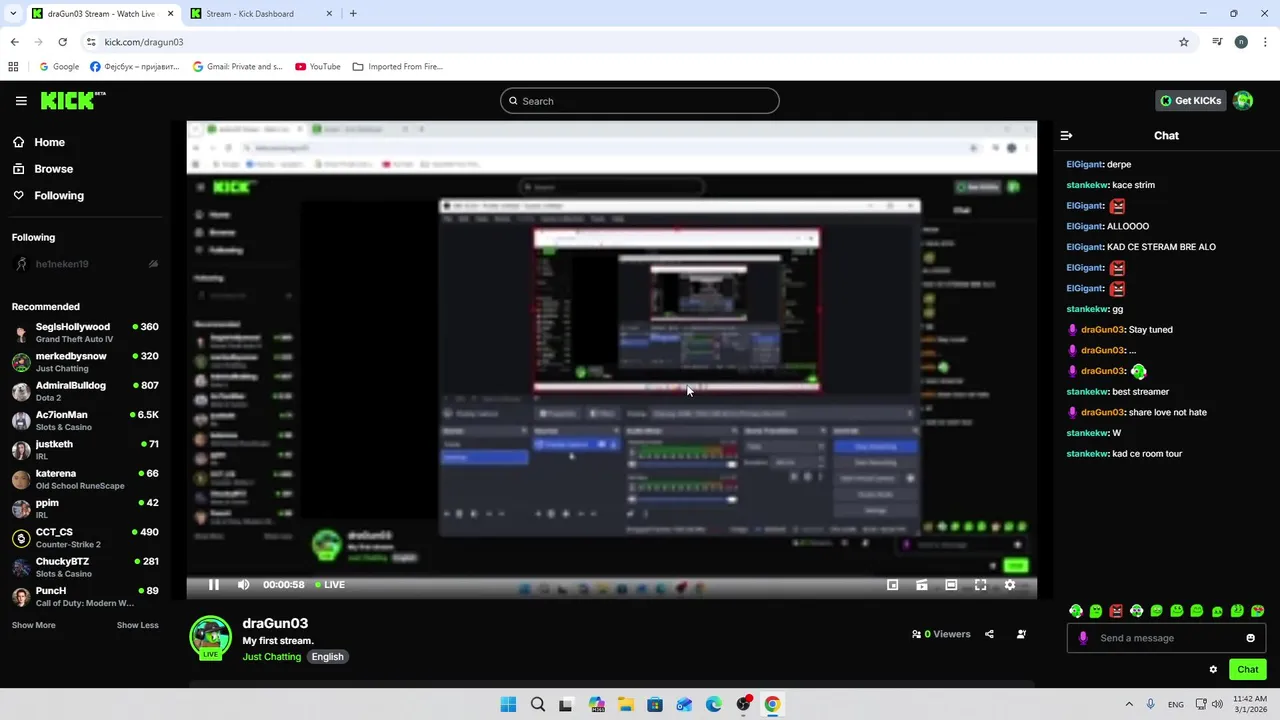Open the Google bookmark

click(59, 67)
